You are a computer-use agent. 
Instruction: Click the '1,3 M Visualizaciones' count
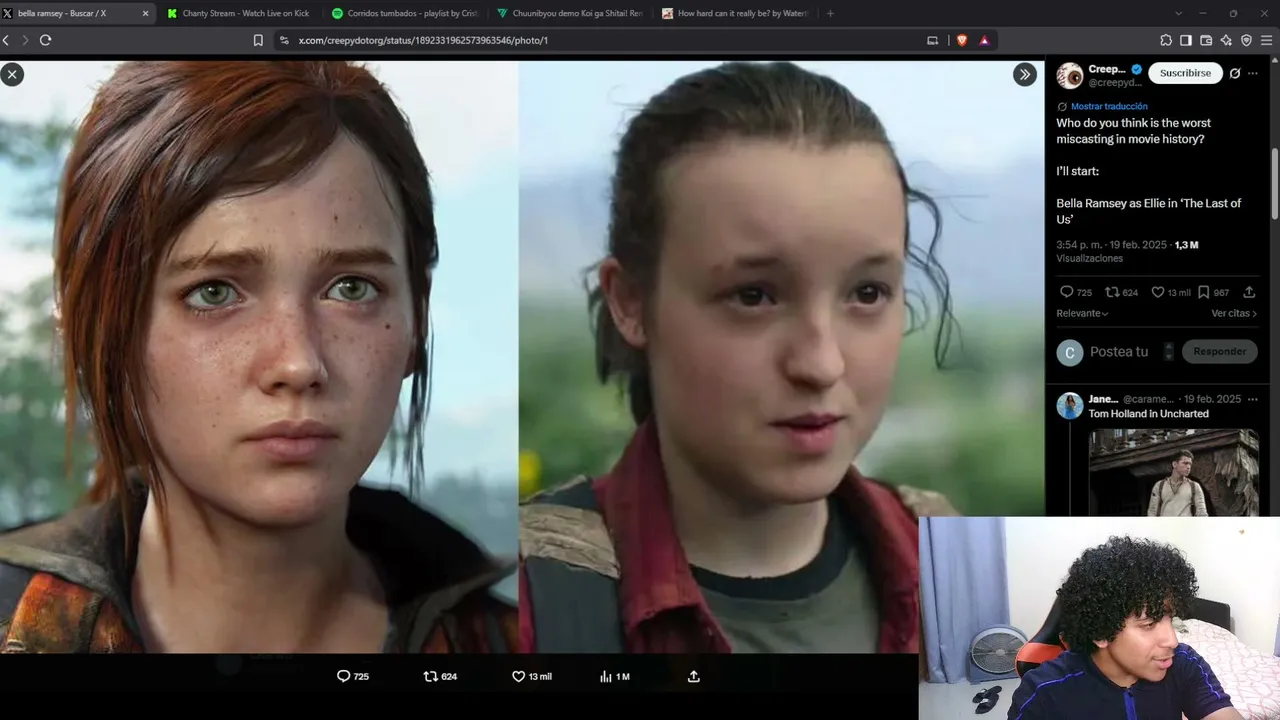click(x=1127, y=251)
